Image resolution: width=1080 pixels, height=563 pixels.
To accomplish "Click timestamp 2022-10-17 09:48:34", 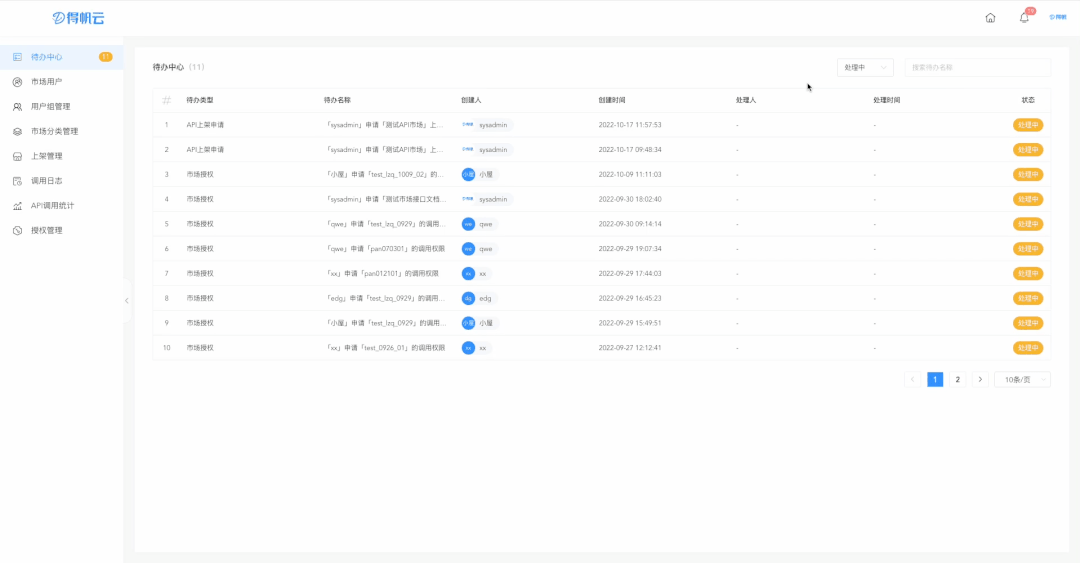I will click(x=630, y=150).
